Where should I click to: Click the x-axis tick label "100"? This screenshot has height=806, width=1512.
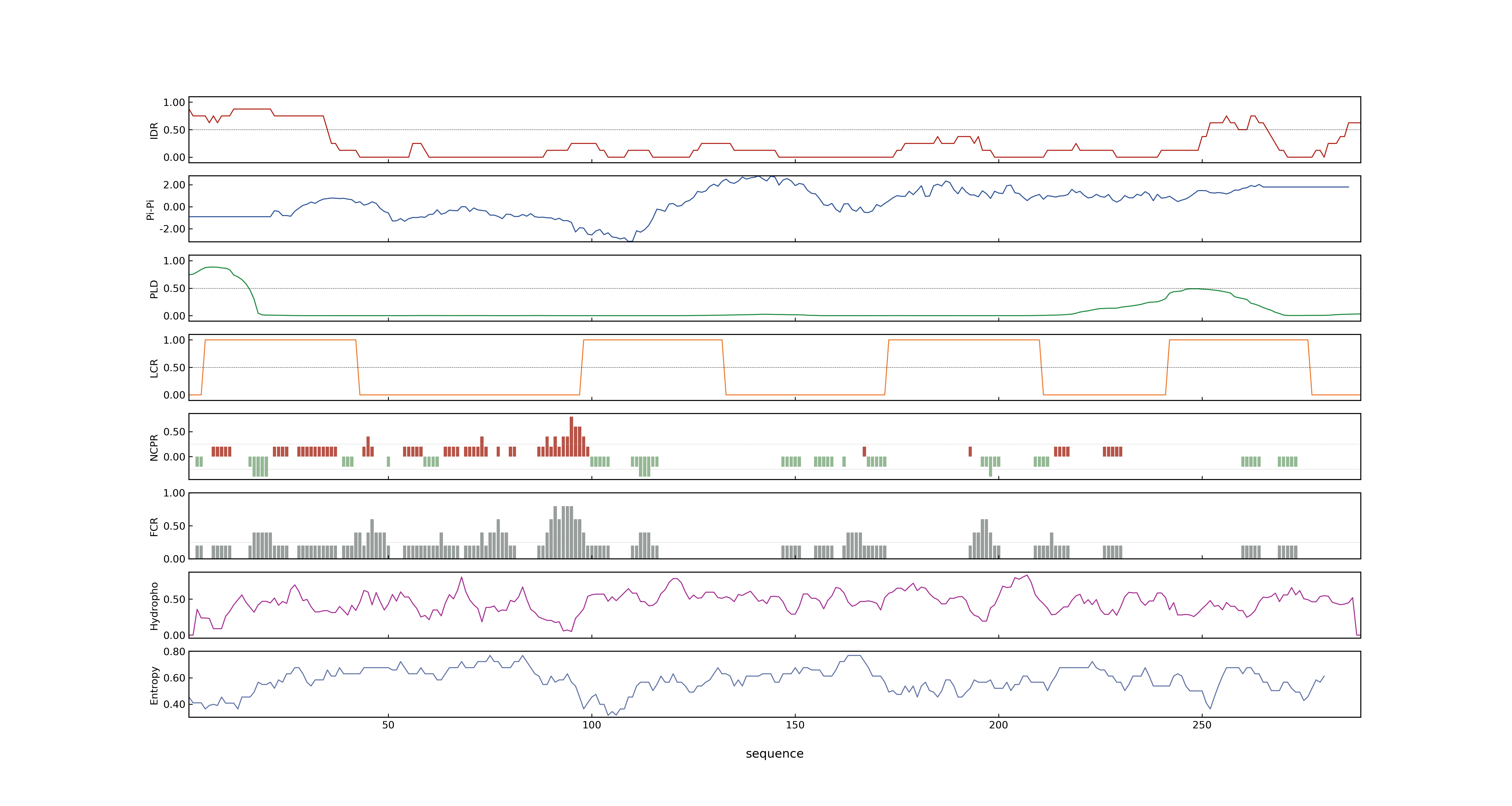592,725
